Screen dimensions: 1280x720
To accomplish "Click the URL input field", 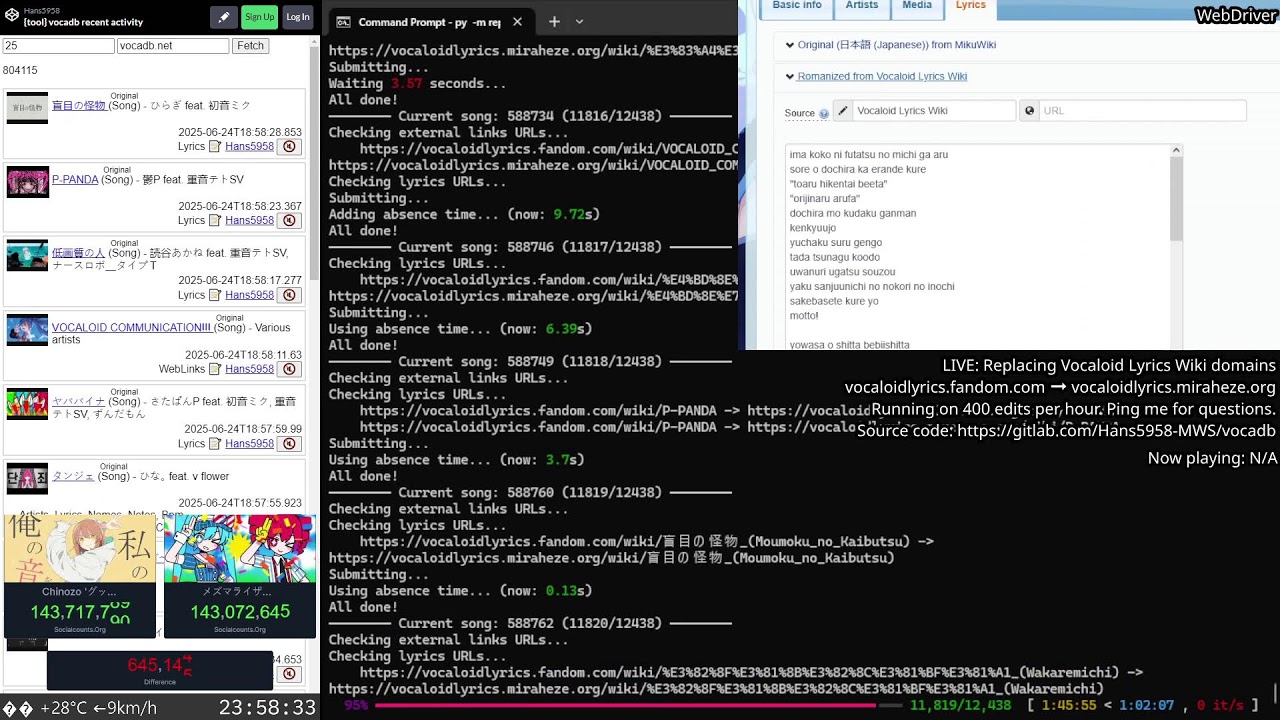I will (x=1142, y=111).
